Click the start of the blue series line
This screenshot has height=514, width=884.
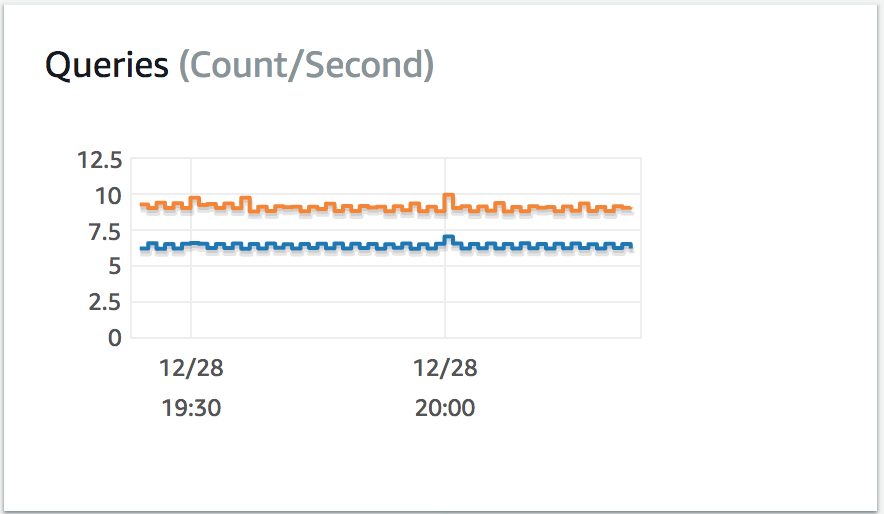click(x=142, y=248)
